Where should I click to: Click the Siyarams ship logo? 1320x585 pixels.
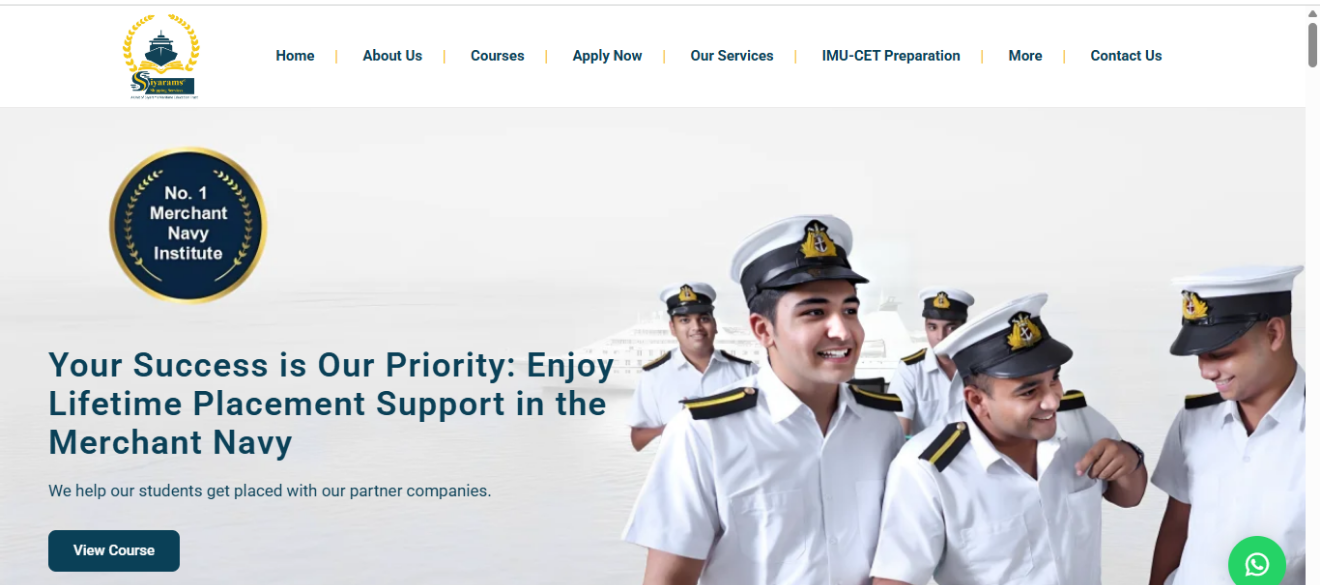click(x=161, y=57)
